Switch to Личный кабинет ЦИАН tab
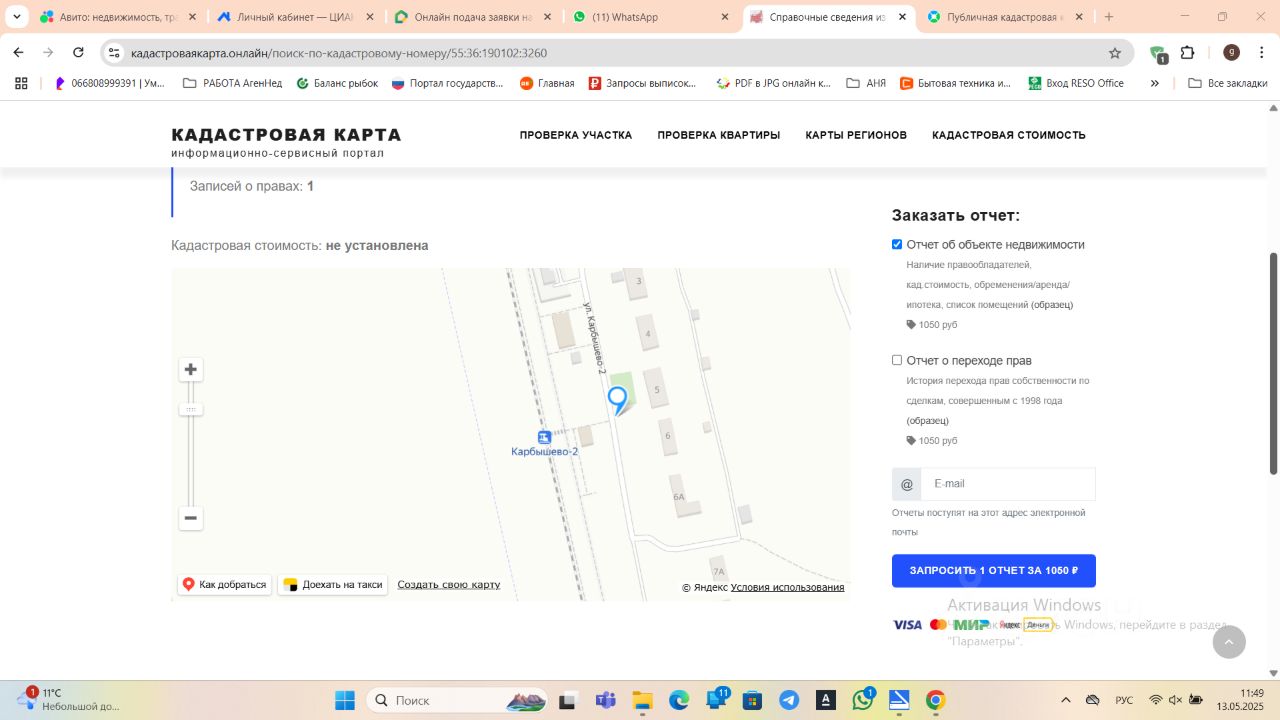The height and width of the screenshot is (720, 1280). (x=297, y=17)
